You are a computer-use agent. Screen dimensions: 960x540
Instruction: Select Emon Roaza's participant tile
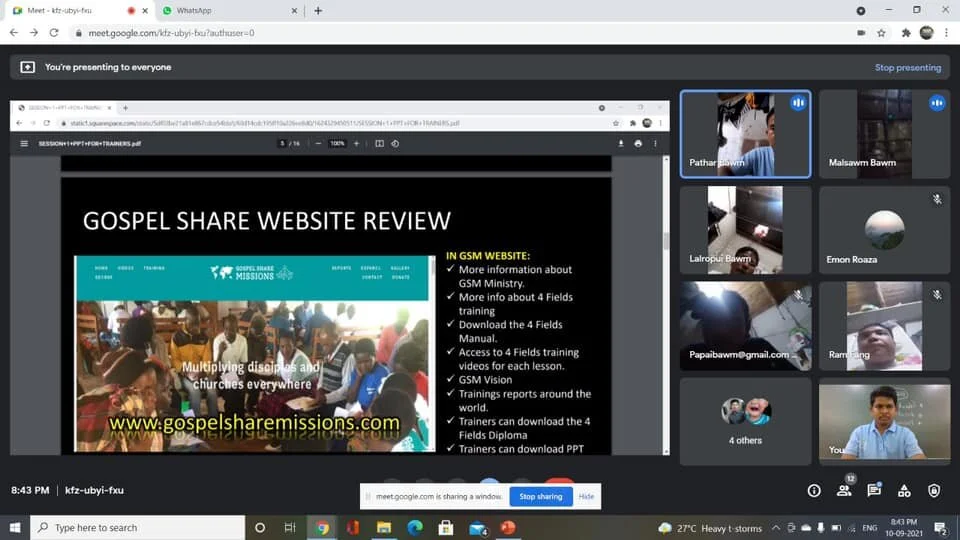click(884, 230)
